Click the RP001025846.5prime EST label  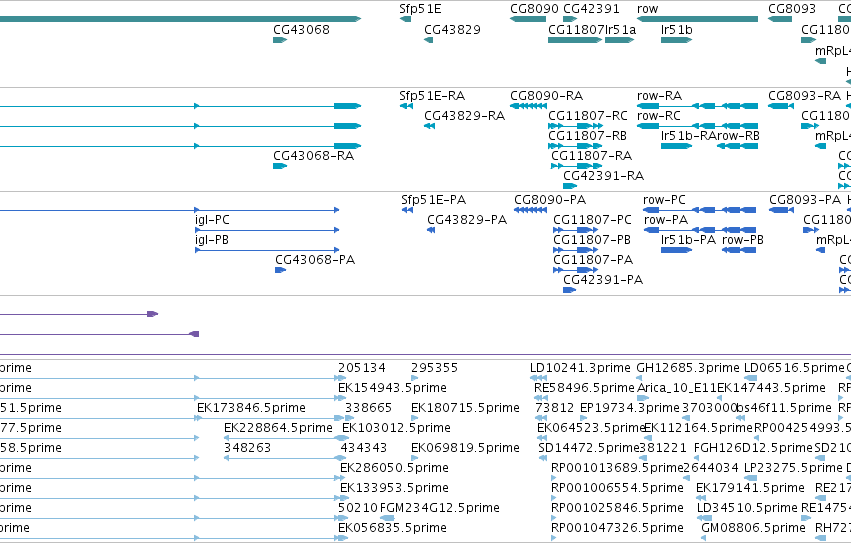click(x=617, y=509)
